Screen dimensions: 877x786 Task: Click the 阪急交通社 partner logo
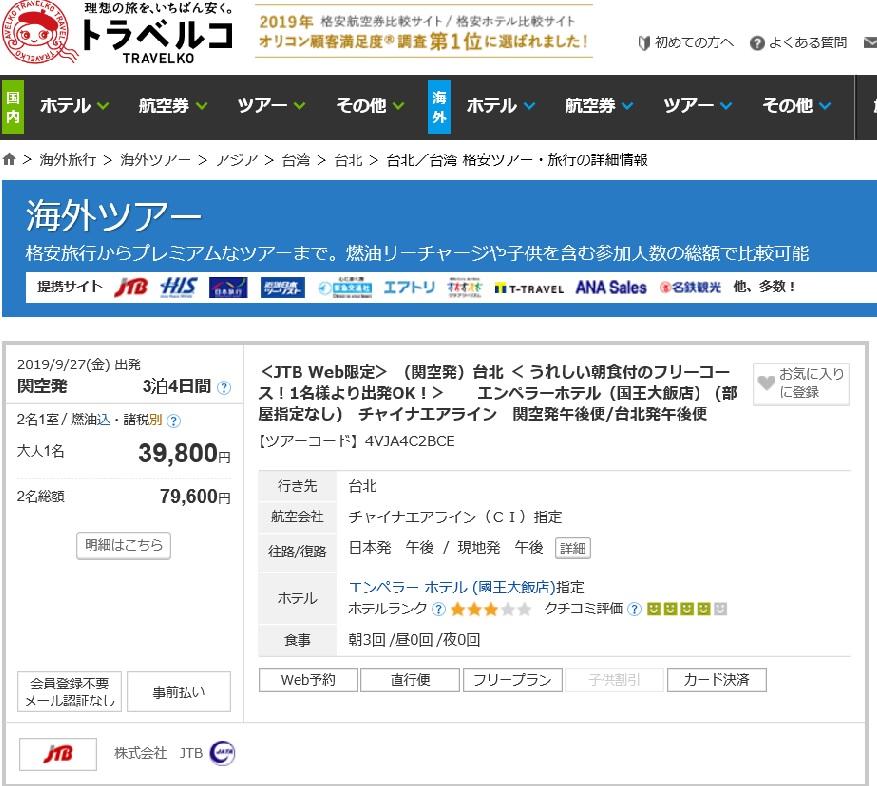[345, 288]
